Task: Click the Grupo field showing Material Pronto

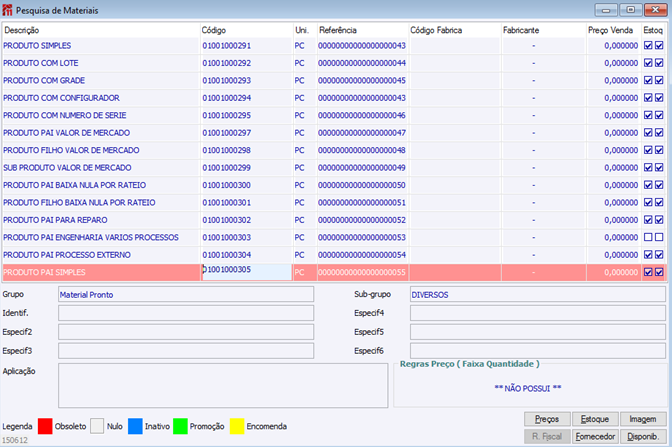Action: 186,294
